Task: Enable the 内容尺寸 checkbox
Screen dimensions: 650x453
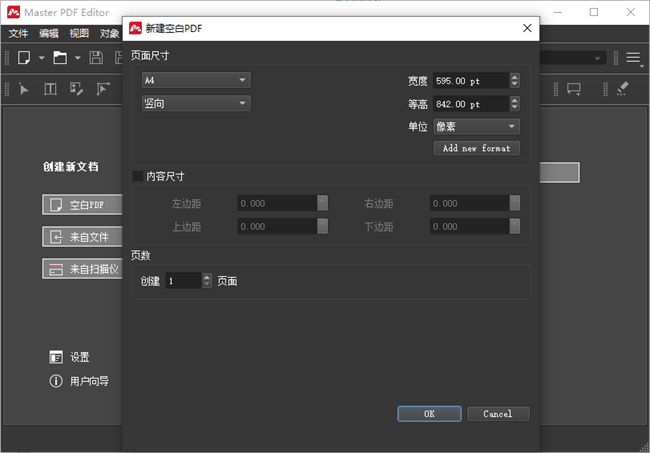Action: (x=138, y=176)
